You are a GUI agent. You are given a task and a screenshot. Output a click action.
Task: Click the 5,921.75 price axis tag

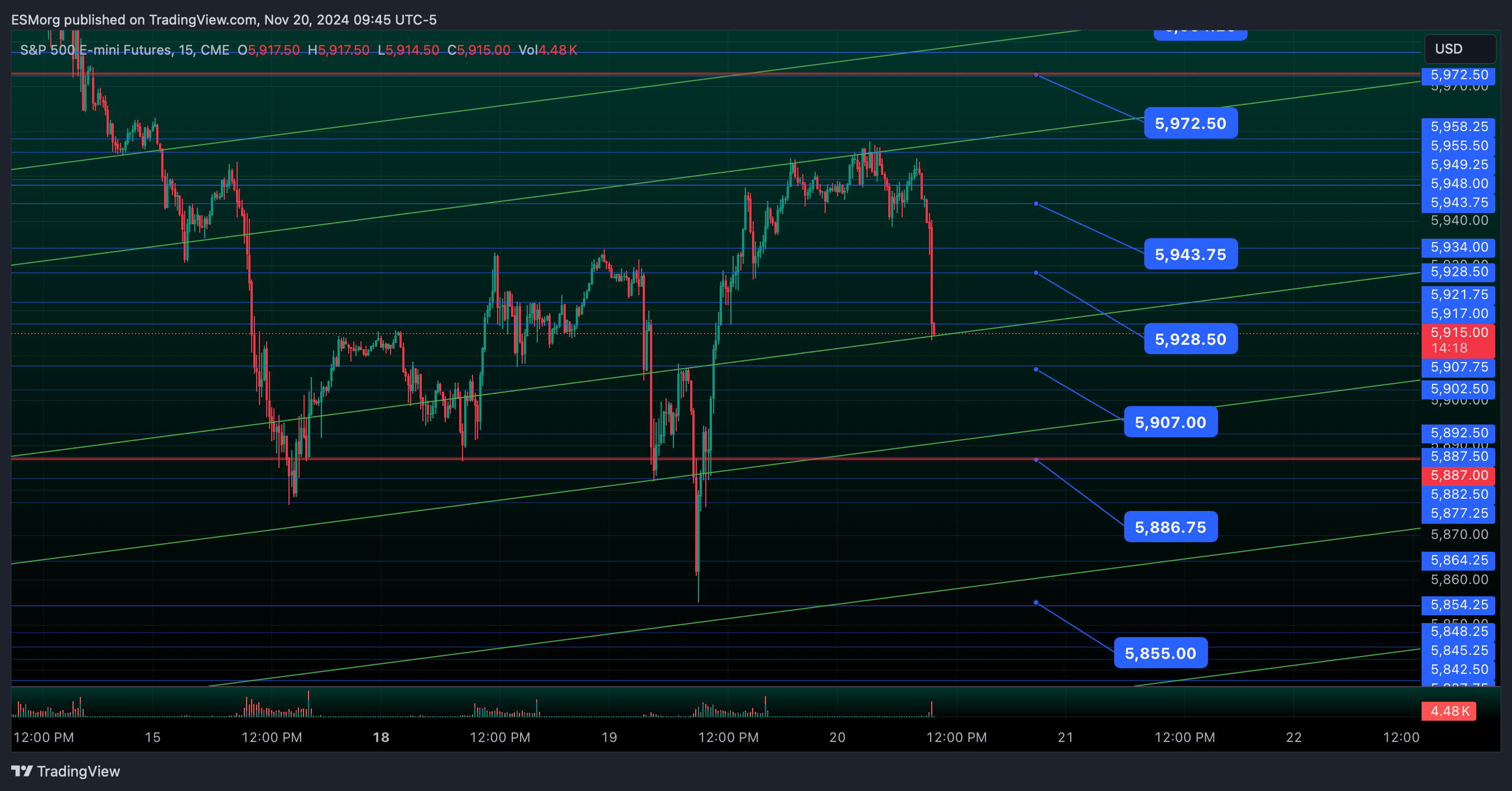tap(1458, 295)
